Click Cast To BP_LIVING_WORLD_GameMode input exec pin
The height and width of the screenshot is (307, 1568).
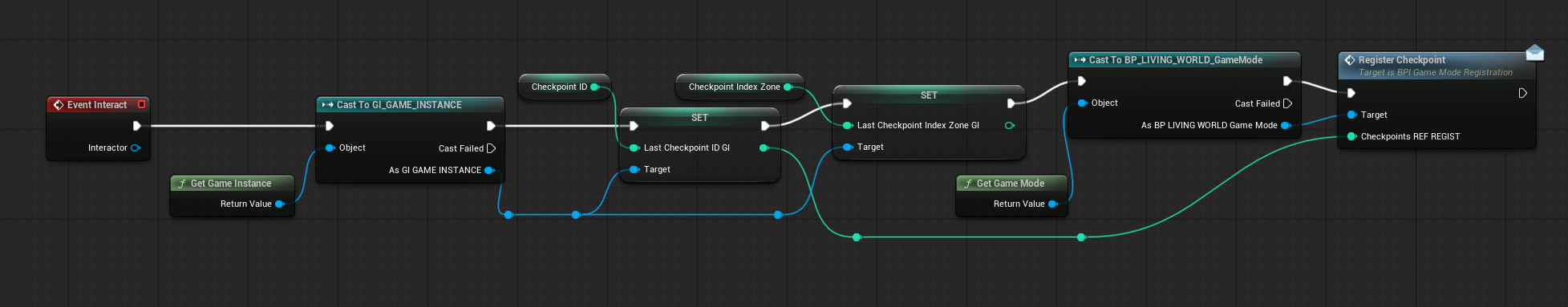point(1081,81)
